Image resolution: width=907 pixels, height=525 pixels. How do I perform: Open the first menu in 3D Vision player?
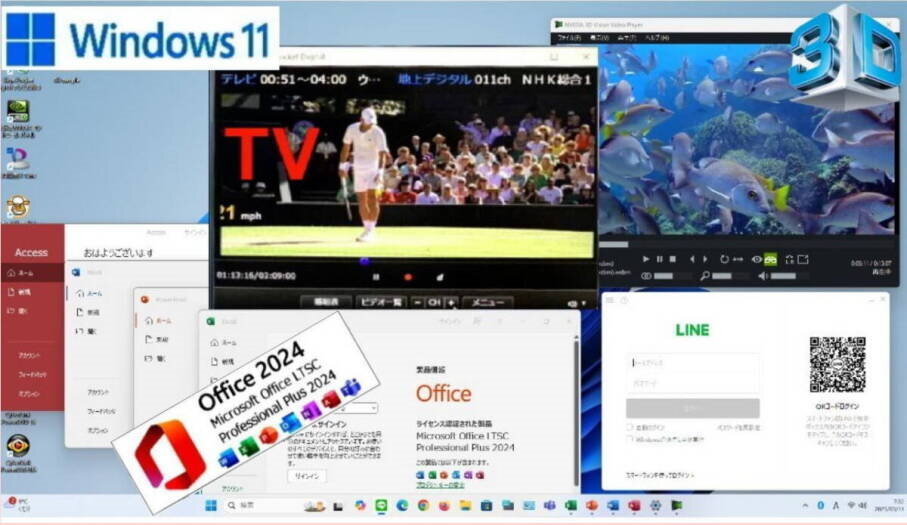point(569,38)
